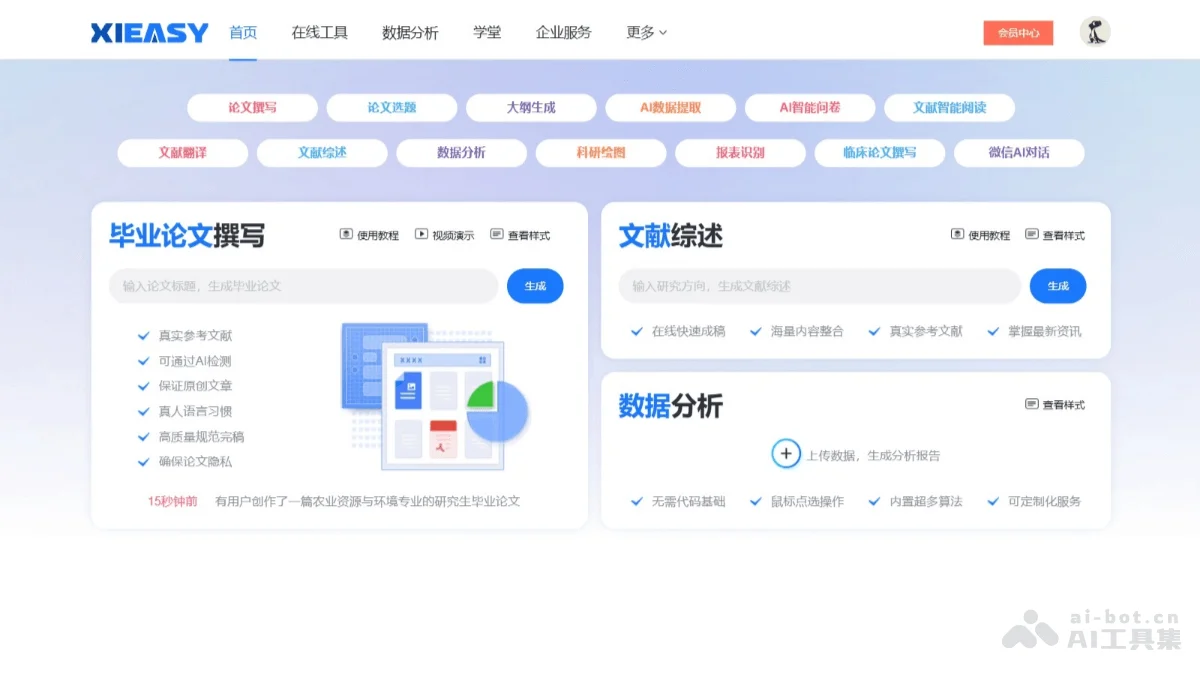This screenshot has width=1200, height=675.
Task: Select the 科研绘图 tag pill
Action: [x=601, y=152]
